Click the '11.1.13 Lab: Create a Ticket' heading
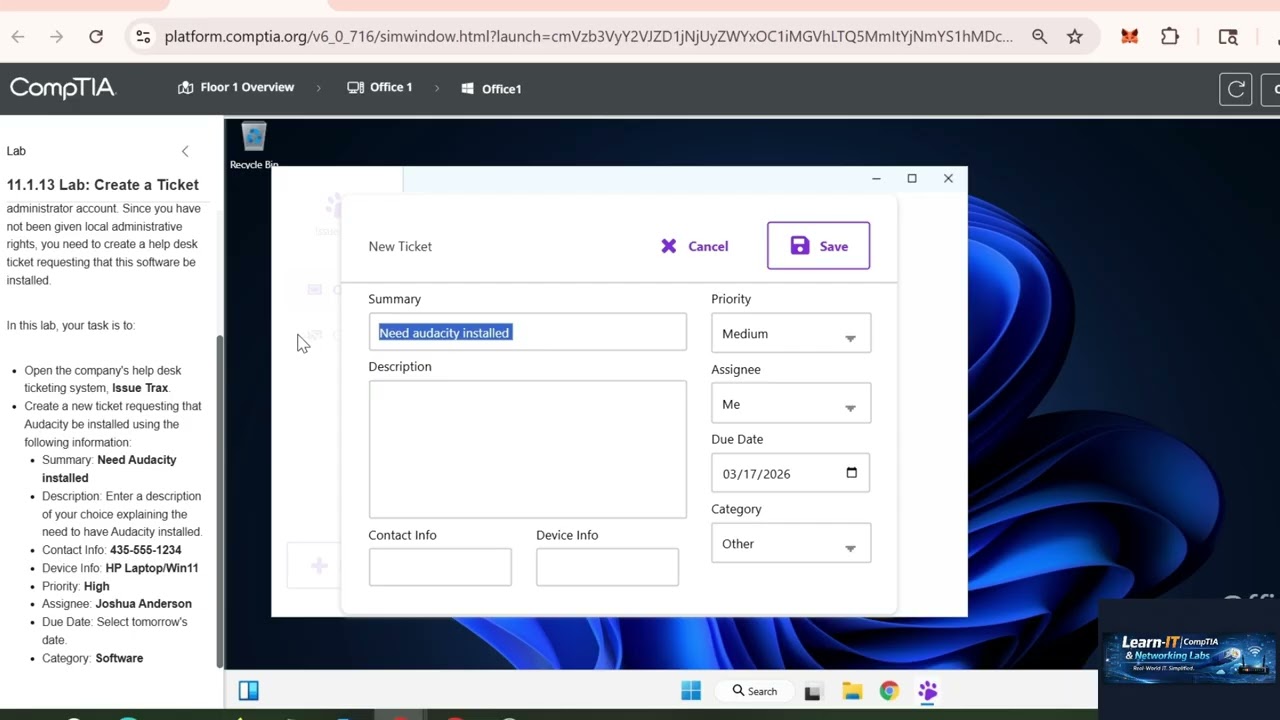The width and height of the screenshot is (1280, 720). (103, 185)
